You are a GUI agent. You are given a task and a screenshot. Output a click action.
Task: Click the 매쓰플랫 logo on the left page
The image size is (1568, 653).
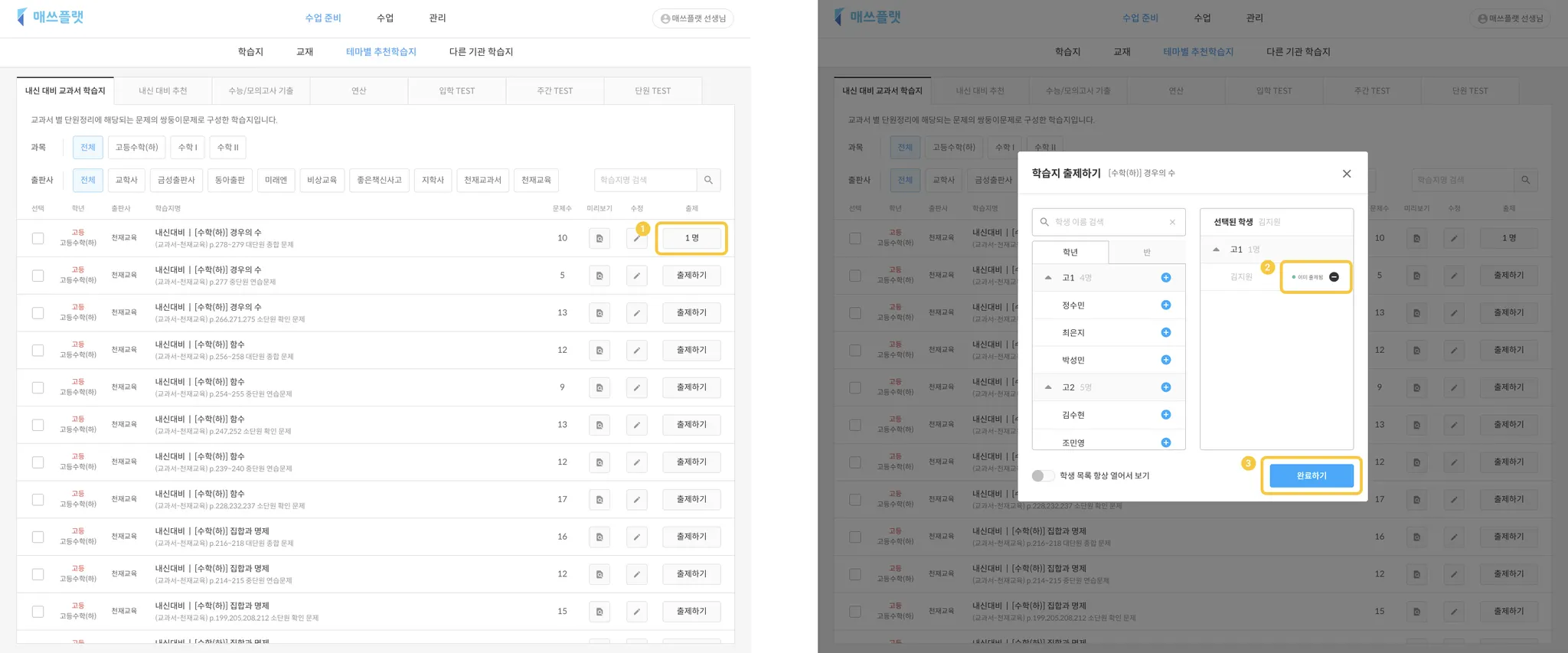(51, 17)
